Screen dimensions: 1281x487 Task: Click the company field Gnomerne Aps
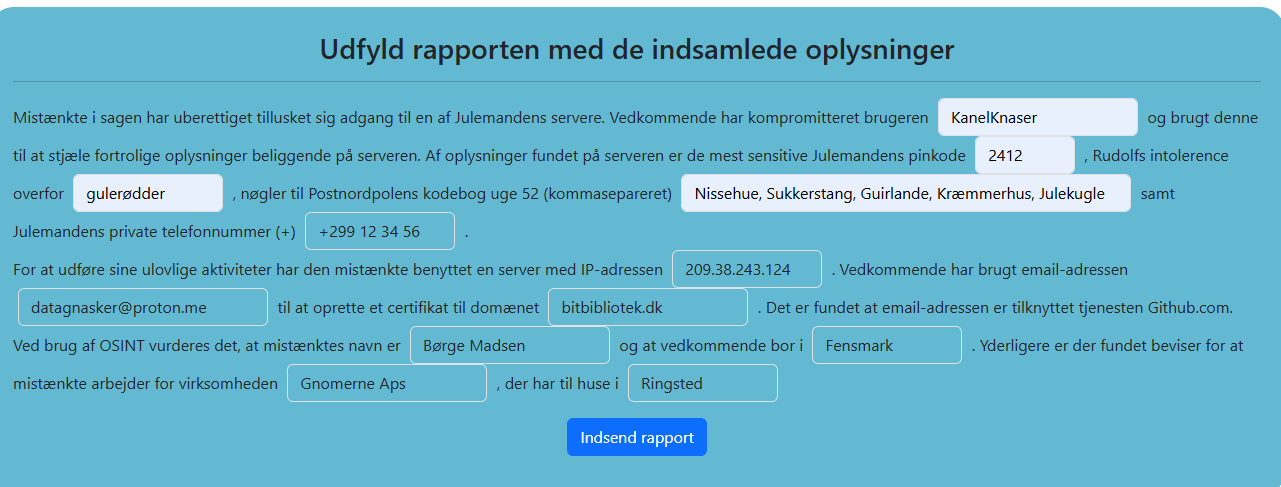[x=386, y=383]
